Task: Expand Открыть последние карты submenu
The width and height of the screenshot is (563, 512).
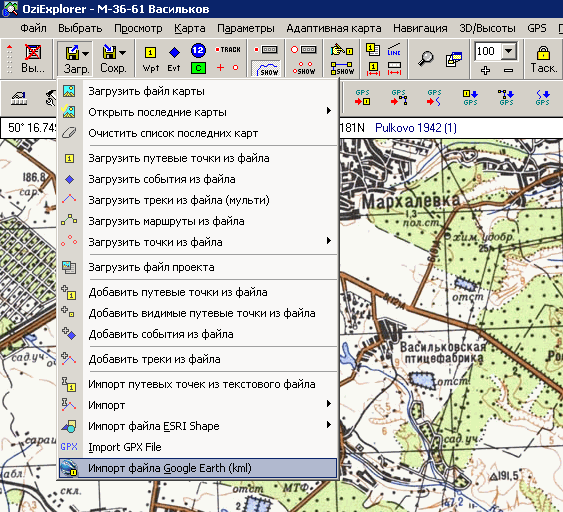Action: 198,112
